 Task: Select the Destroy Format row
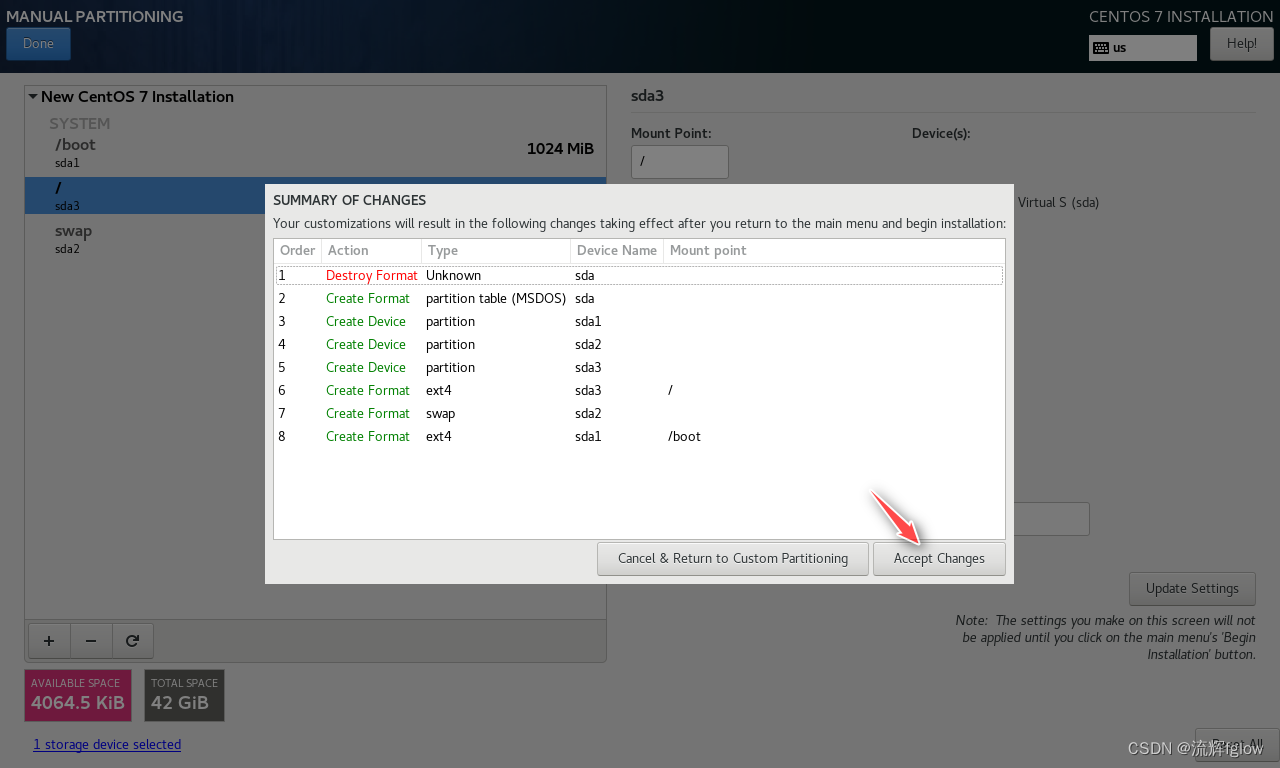(x=639, y=275)
